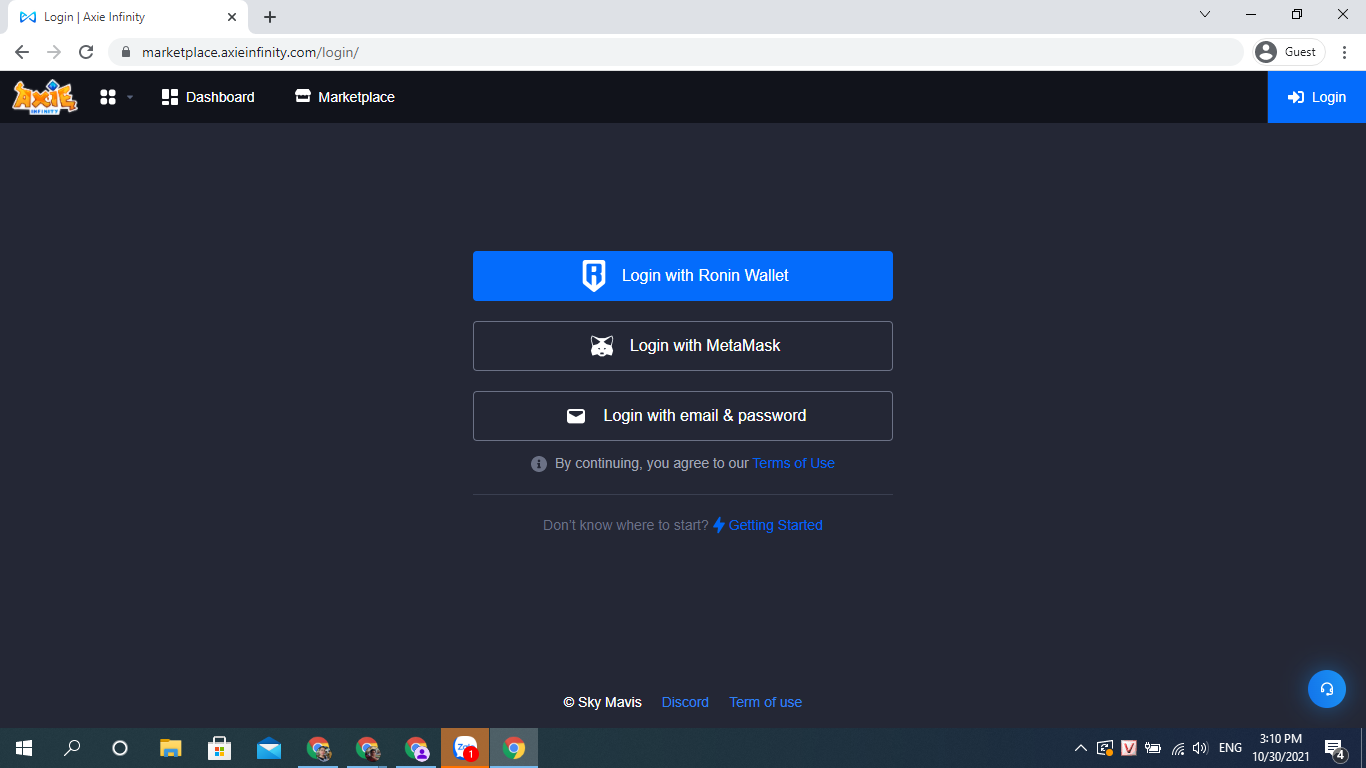Click the Axie Infinity logo
1366x768 pixels.
click(44, 97)
